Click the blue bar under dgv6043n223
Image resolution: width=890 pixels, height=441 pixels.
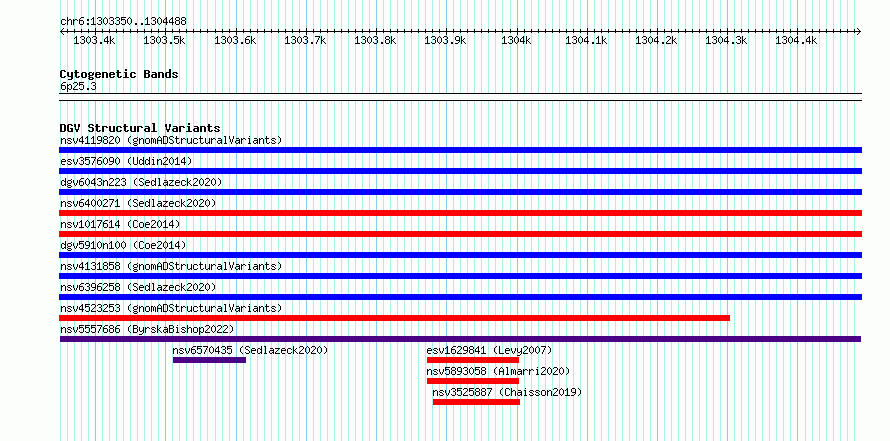[460, 192]
